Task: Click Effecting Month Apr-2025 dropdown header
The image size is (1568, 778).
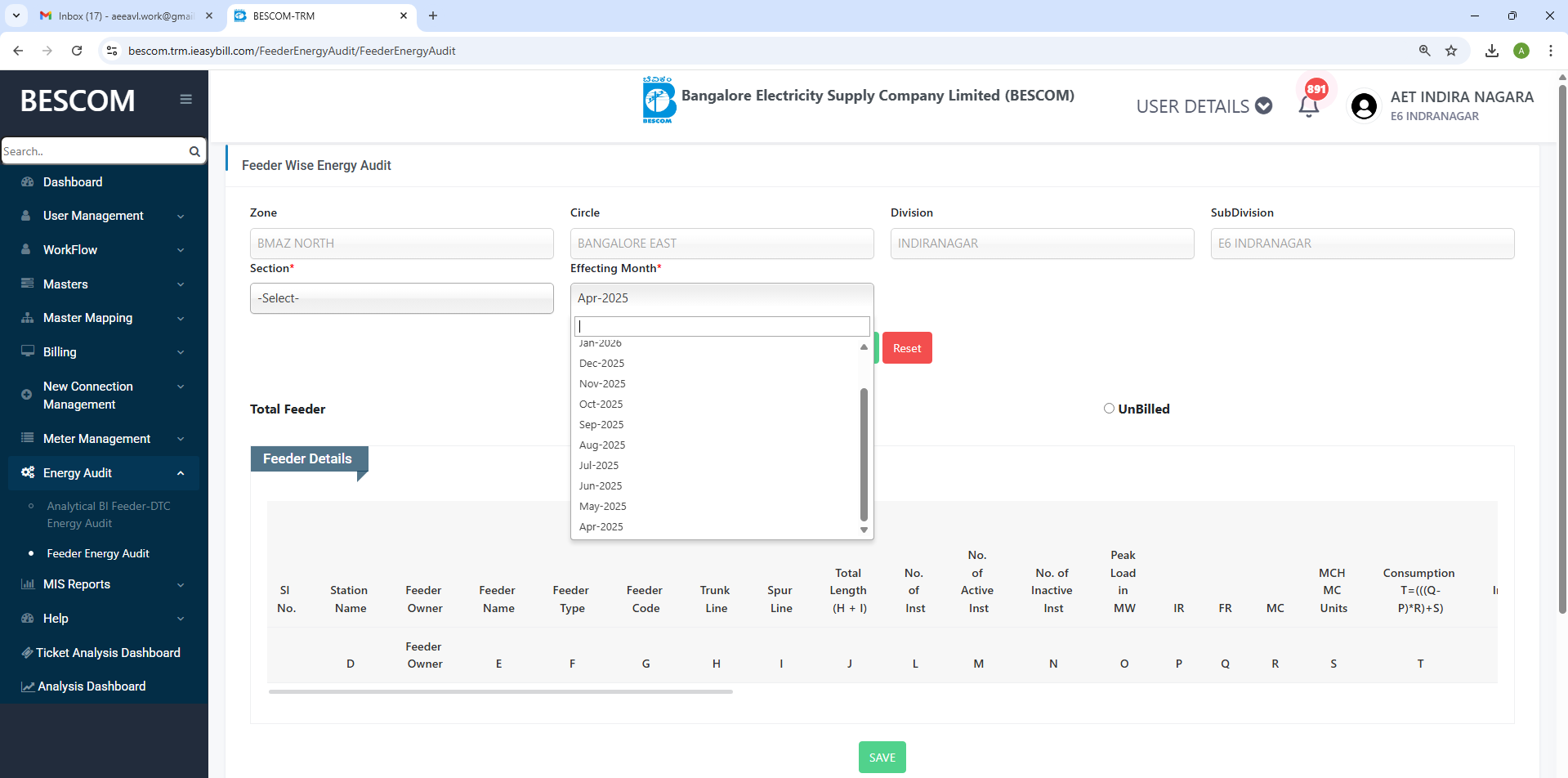Action: 722,298
